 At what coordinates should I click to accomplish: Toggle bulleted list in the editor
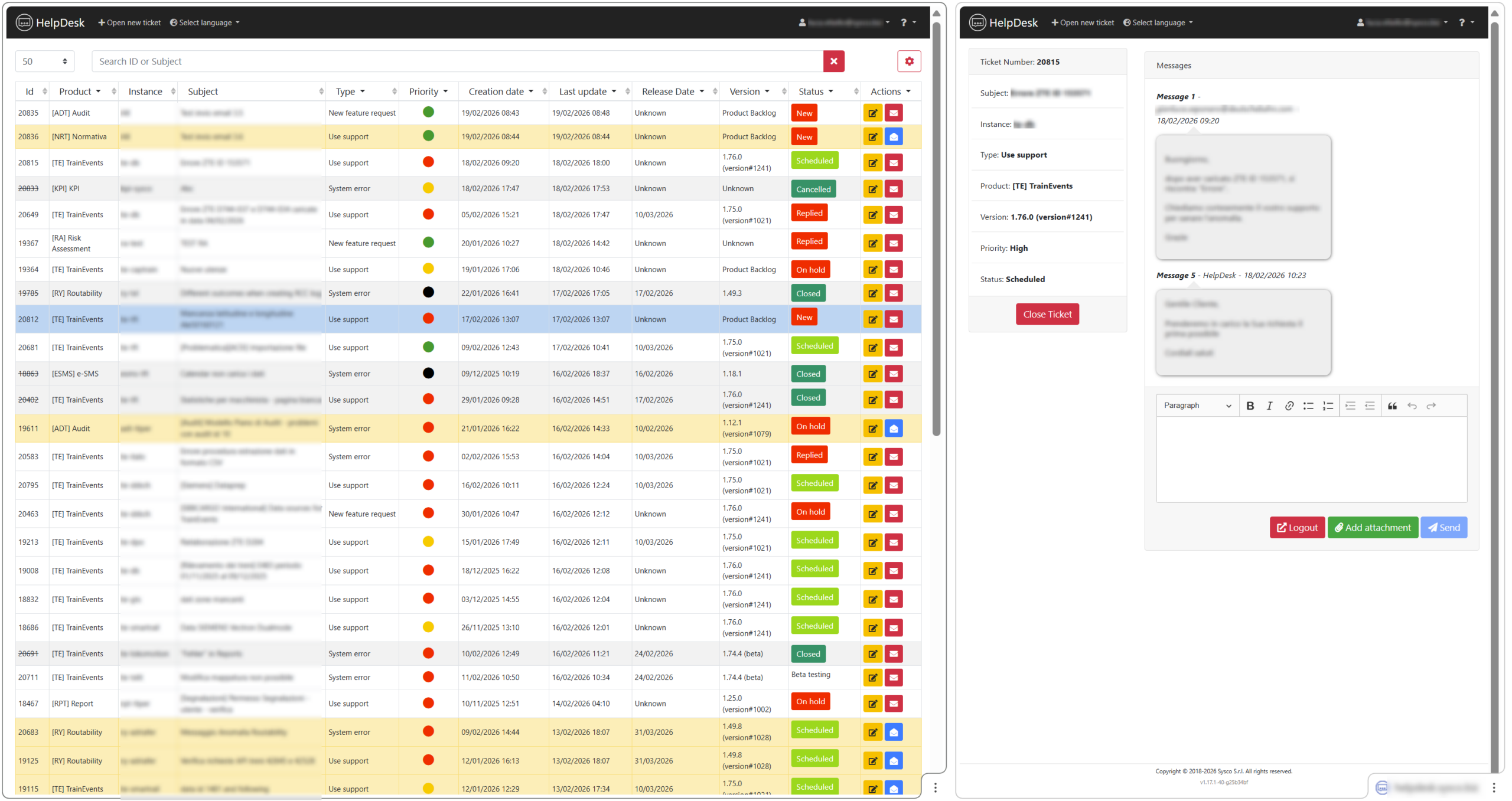pos(1308,406)
